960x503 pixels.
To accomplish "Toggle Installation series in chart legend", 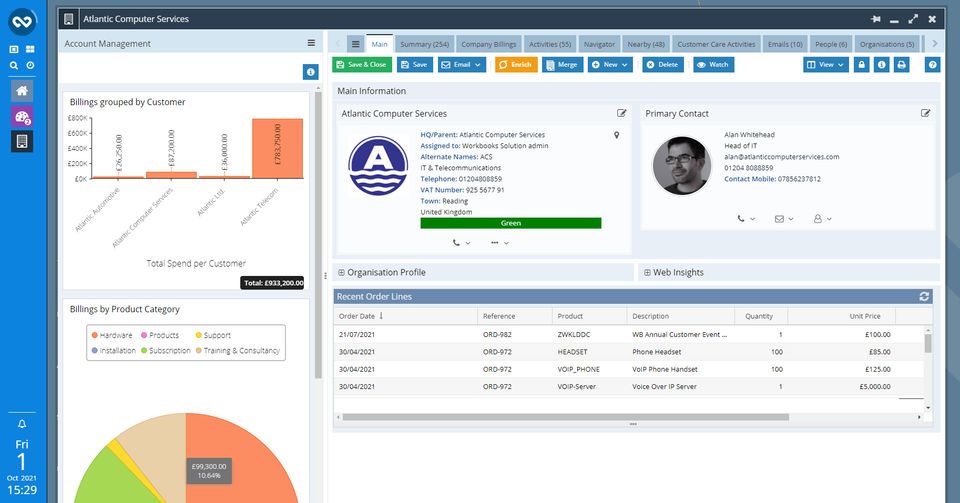I will 113,351.
